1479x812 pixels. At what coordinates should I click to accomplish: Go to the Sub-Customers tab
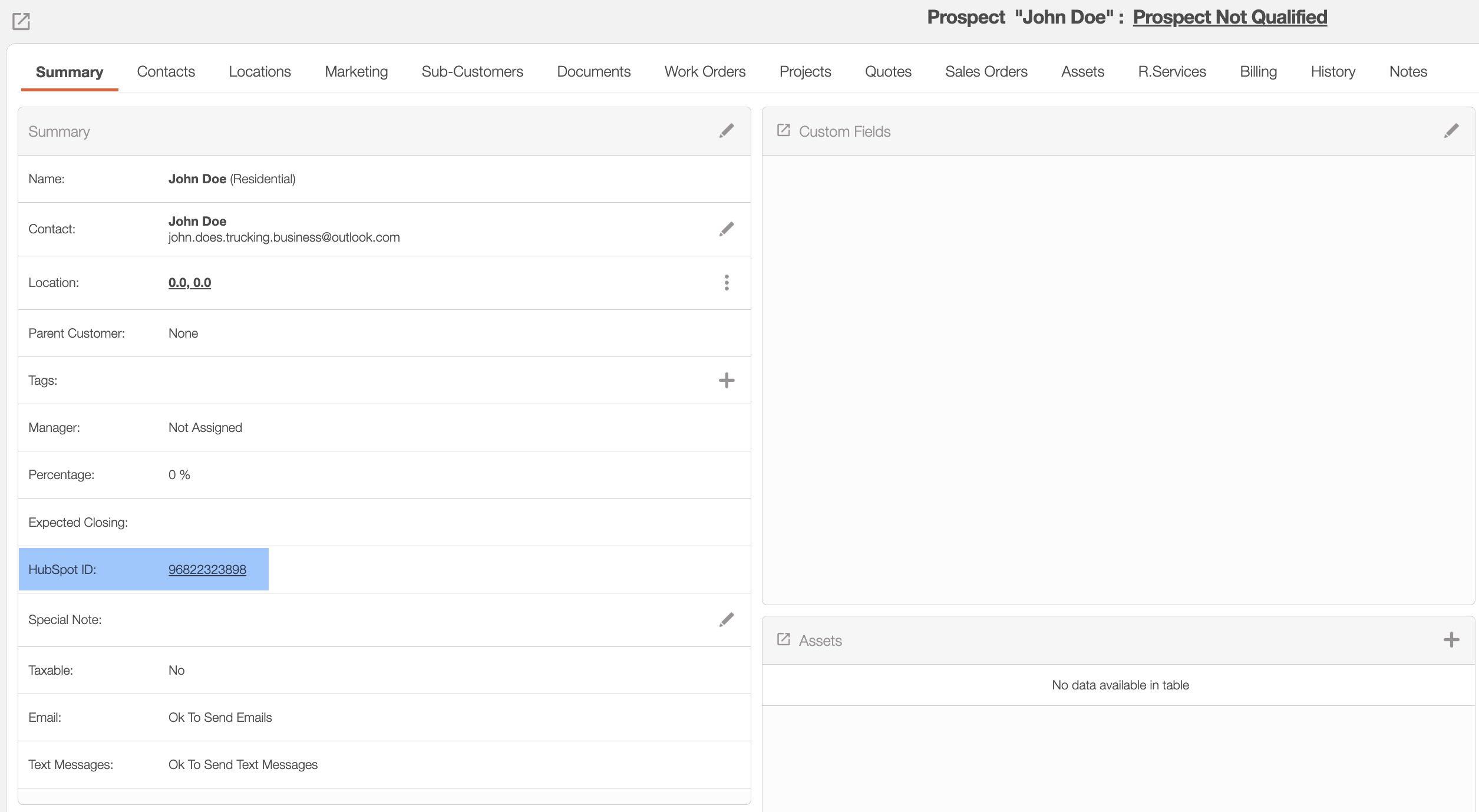coord(472,72)
